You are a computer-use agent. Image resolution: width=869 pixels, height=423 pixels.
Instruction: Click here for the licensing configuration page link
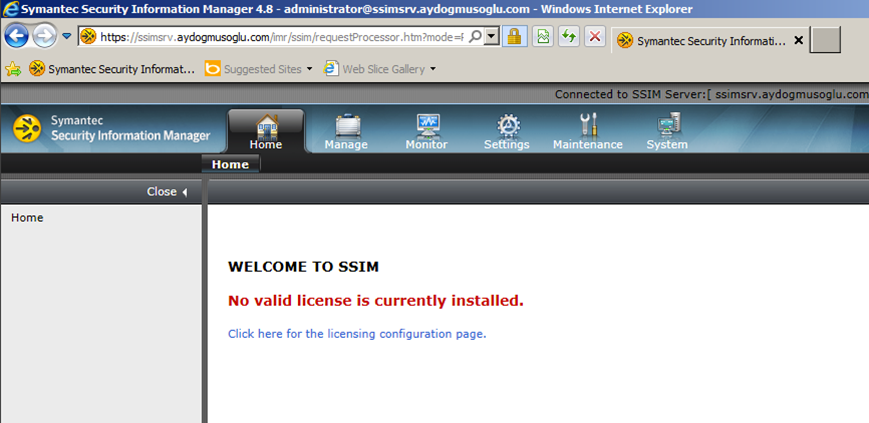(x=357, y=334)
